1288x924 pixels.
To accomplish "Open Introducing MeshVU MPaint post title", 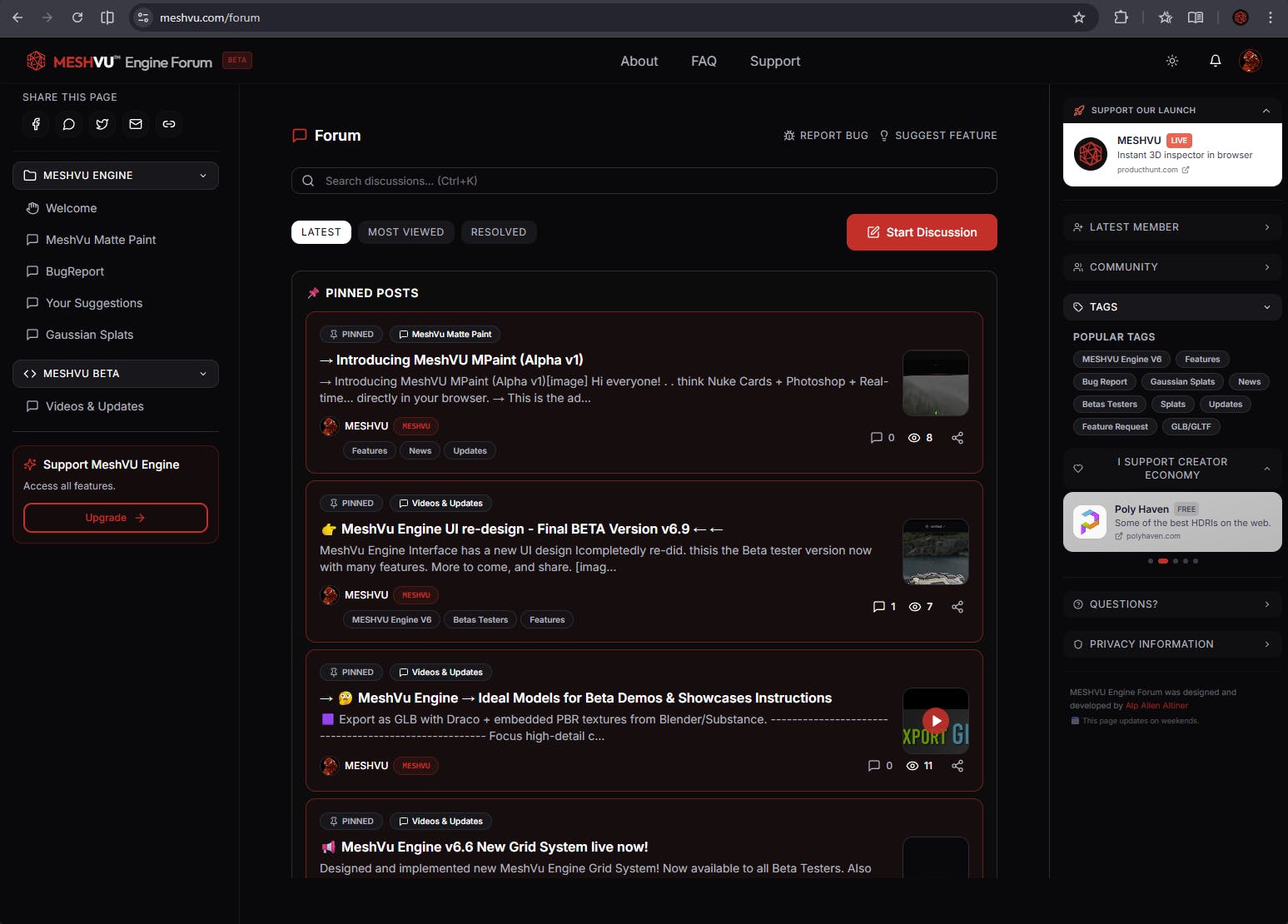I will (x=451, y=360).
